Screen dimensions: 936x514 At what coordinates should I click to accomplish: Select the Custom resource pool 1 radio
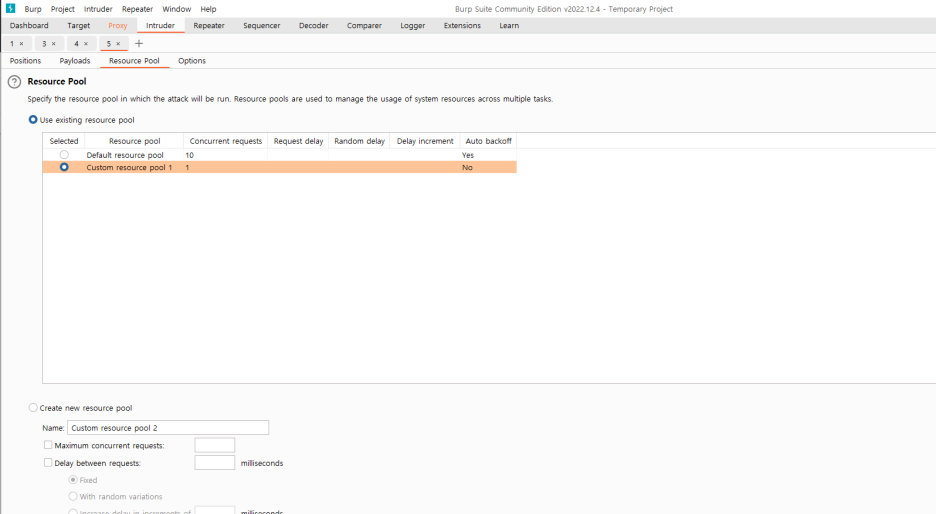point(64,167)
